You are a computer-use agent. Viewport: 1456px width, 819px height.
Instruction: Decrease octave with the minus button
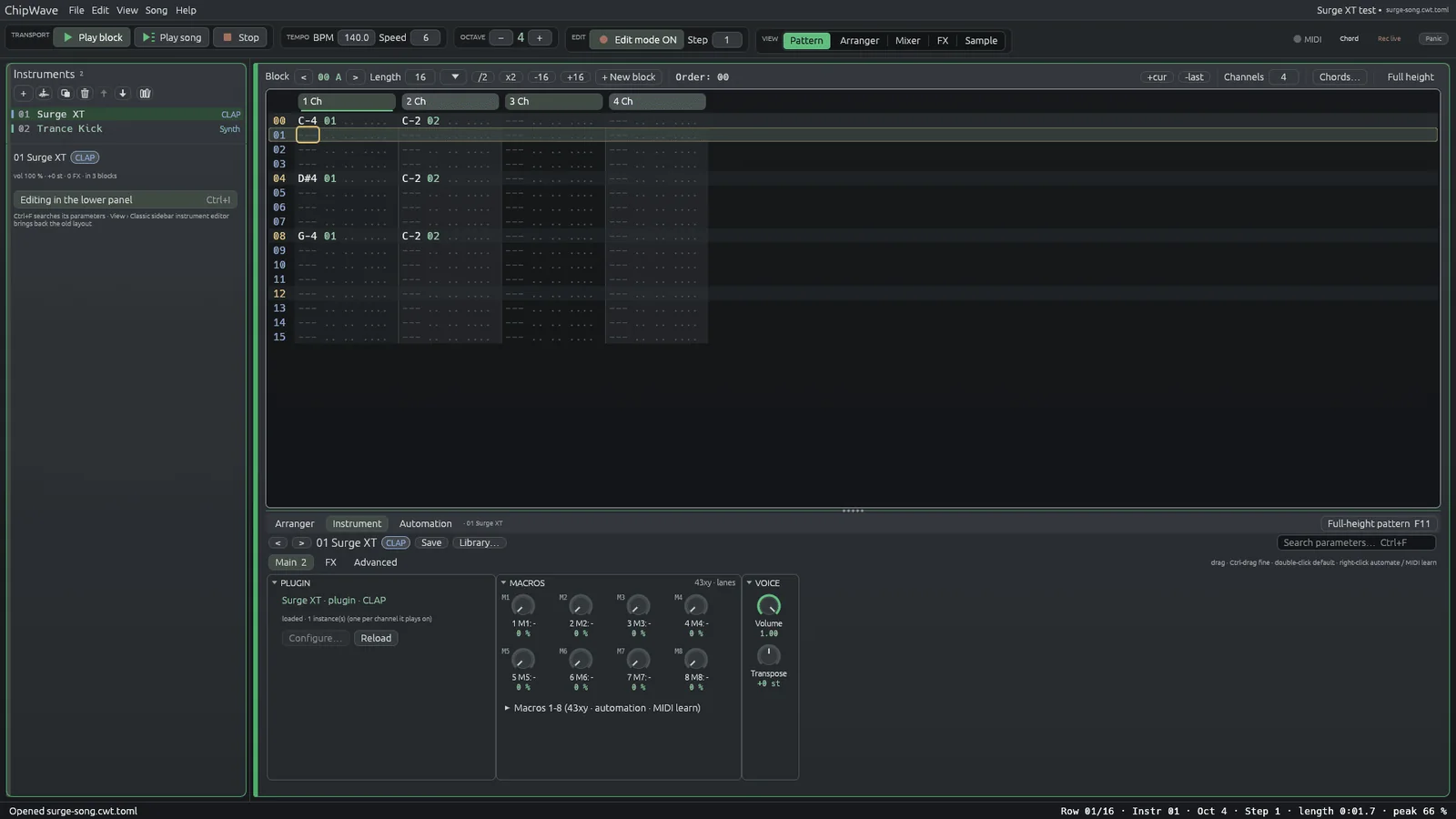coord(500,37)
